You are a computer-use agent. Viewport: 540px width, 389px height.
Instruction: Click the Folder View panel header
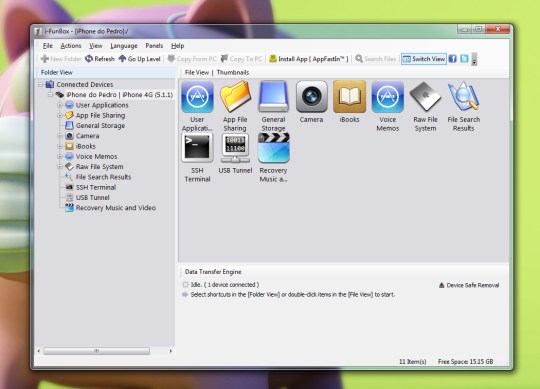(x=105, y=72)
